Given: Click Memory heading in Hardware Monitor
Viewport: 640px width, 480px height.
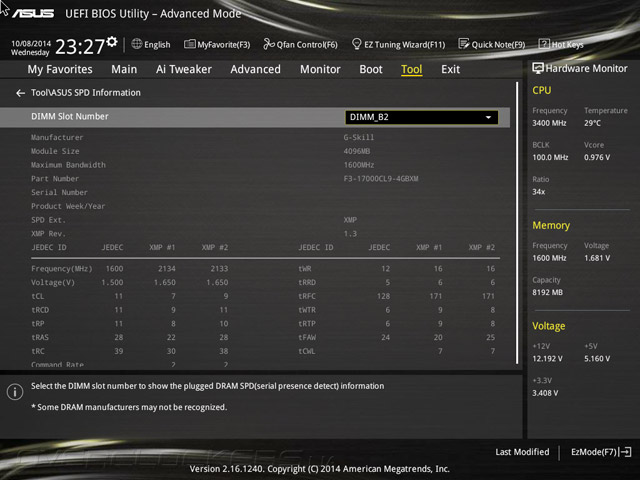Looking at the screenshot, I should tap(551, 225).
